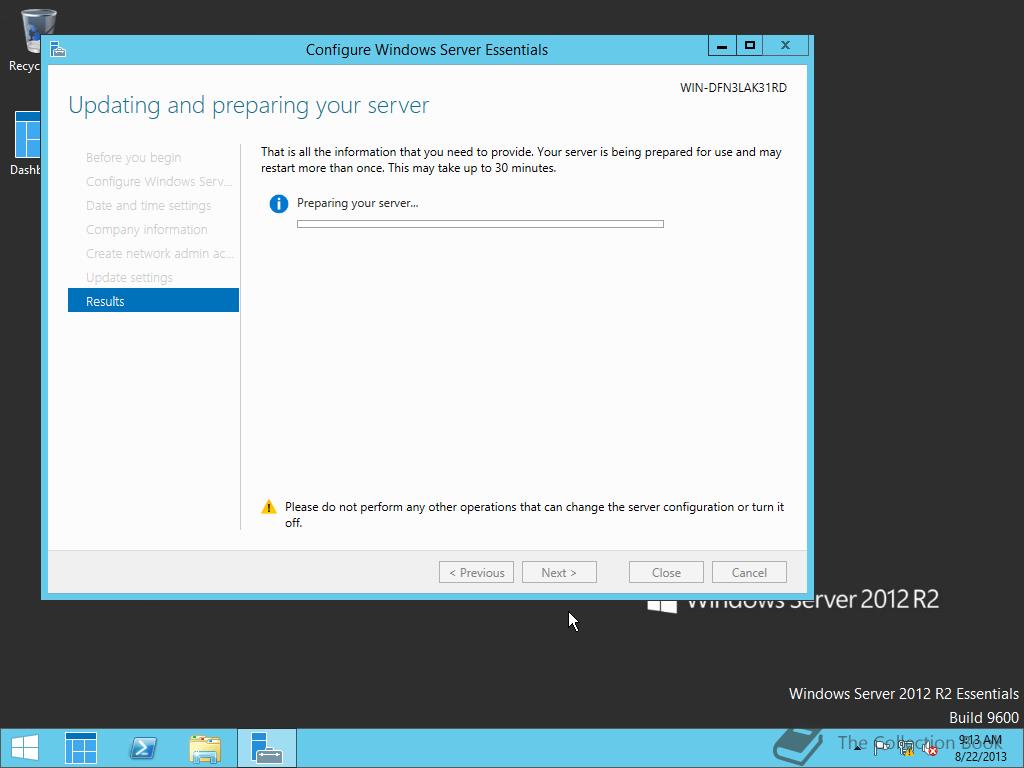This screenshot has height=768, width=1024.
Task: Click the Preparing your server status text
Action: pyautogui.click(x=357, y=203)
